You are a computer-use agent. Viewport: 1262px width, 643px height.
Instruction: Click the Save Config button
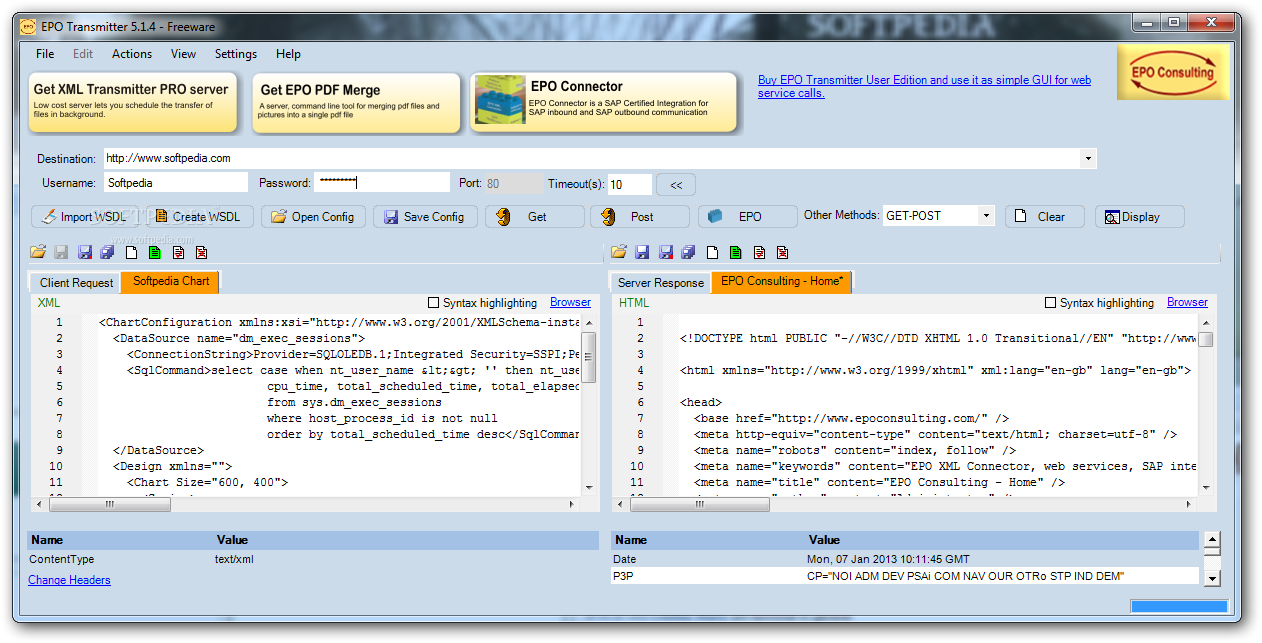click(x=425, y=216)
